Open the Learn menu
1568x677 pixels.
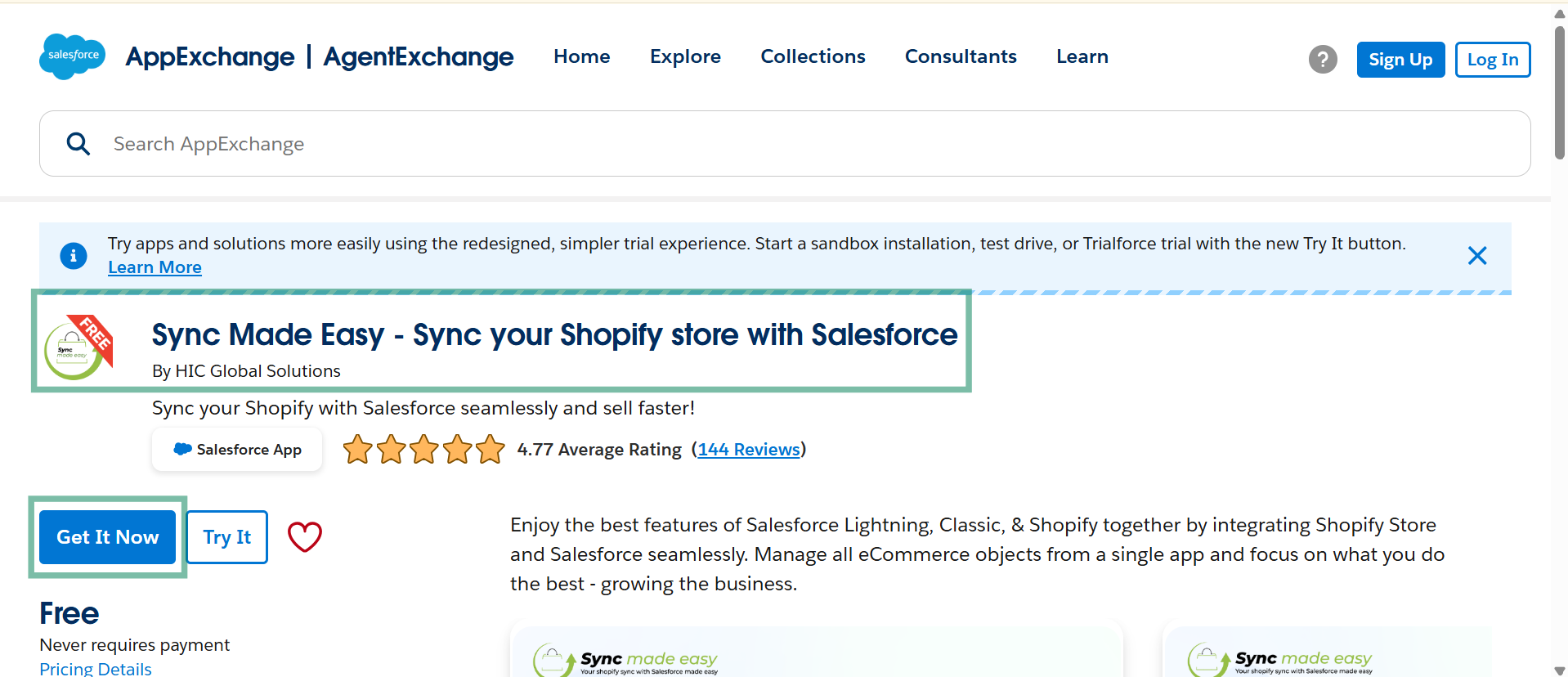coord(1082,56)
